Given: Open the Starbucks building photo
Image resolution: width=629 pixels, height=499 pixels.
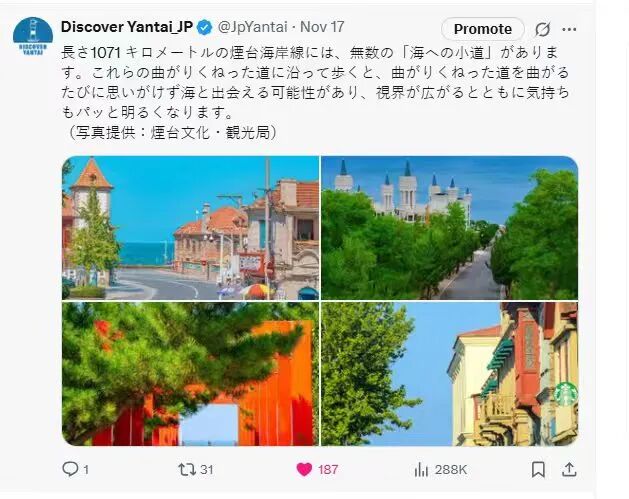Looking at the screenshot, I should (449, 374).
